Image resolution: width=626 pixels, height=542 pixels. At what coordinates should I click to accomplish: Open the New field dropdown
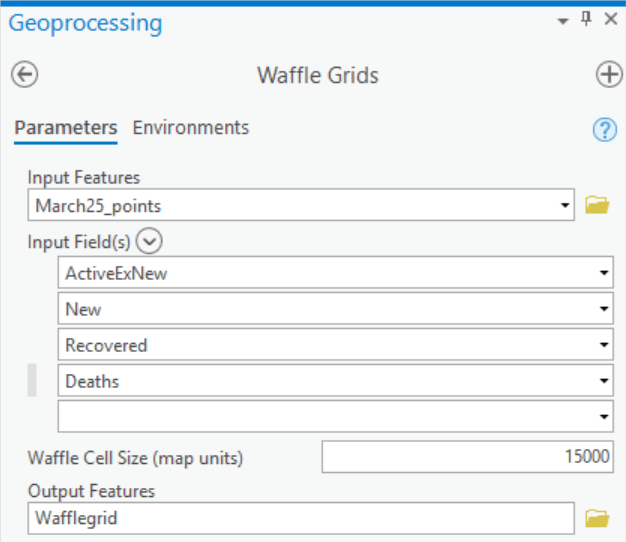coord(605,309)
